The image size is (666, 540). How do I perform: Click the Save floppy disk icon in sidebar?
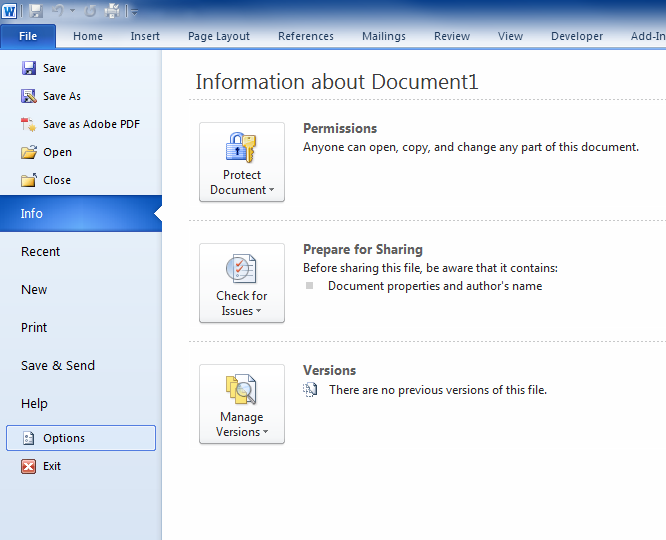tap(29, 68)
